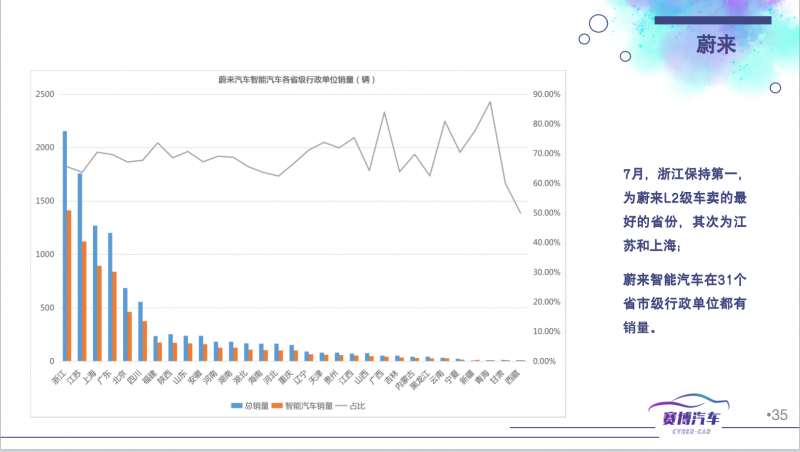Click the 总销量 legend label
The width and height of the screenshot is (800, 452).
[x=256, y=406]
